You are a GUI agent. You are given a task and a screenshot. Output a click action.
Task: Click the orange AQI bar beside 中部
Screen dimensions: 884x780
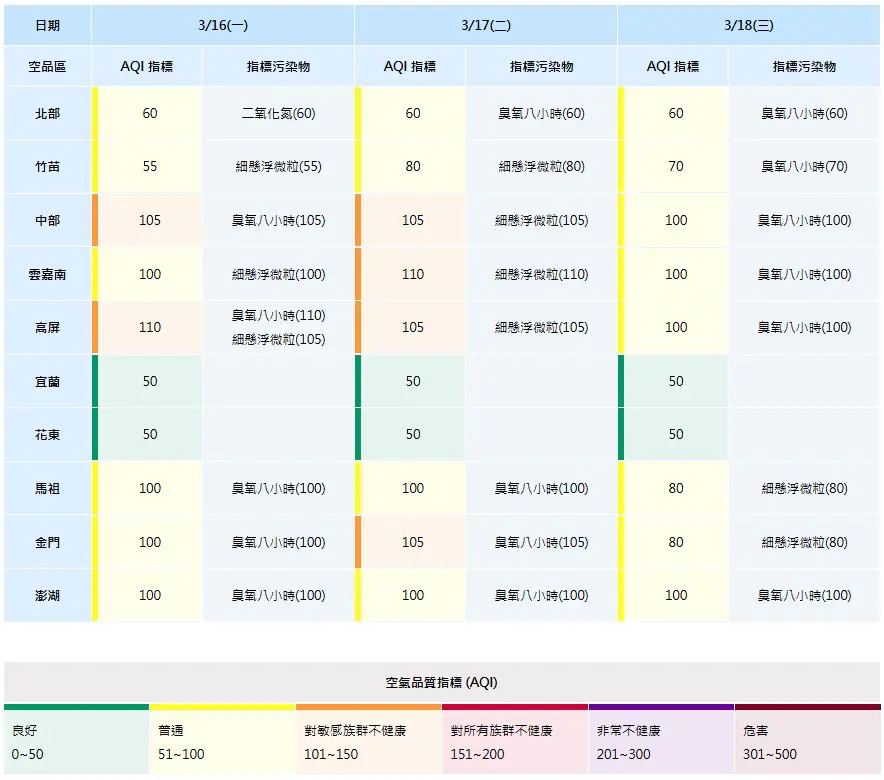[95, 219]
